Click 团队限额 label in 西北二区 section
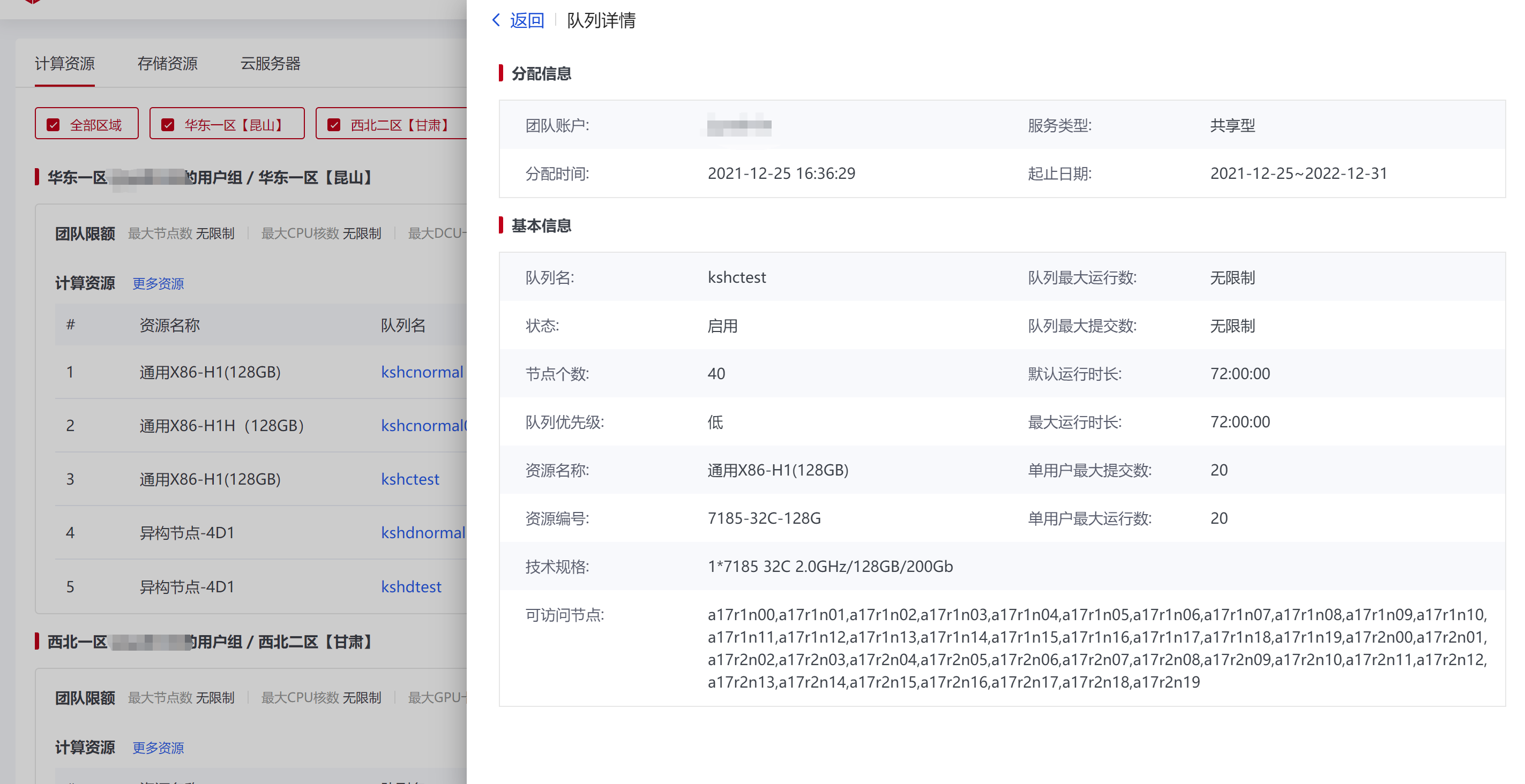 click(85, 698)
